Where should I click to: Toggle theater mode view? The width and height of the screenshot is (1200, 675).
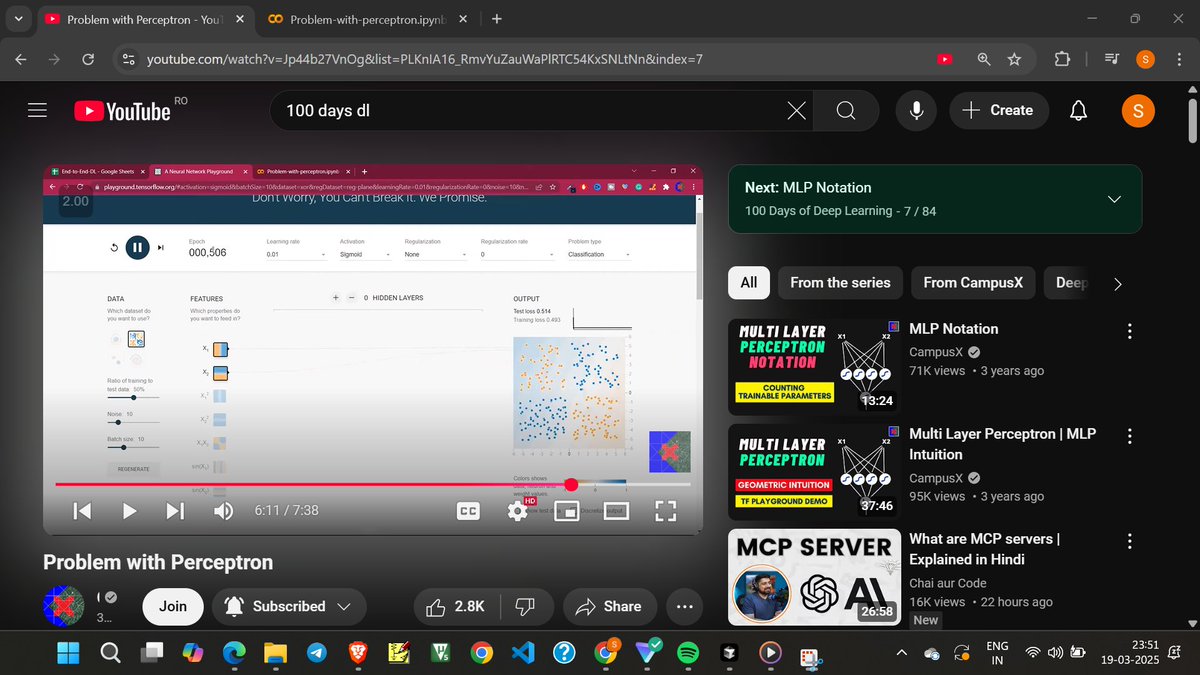point(615,511)
